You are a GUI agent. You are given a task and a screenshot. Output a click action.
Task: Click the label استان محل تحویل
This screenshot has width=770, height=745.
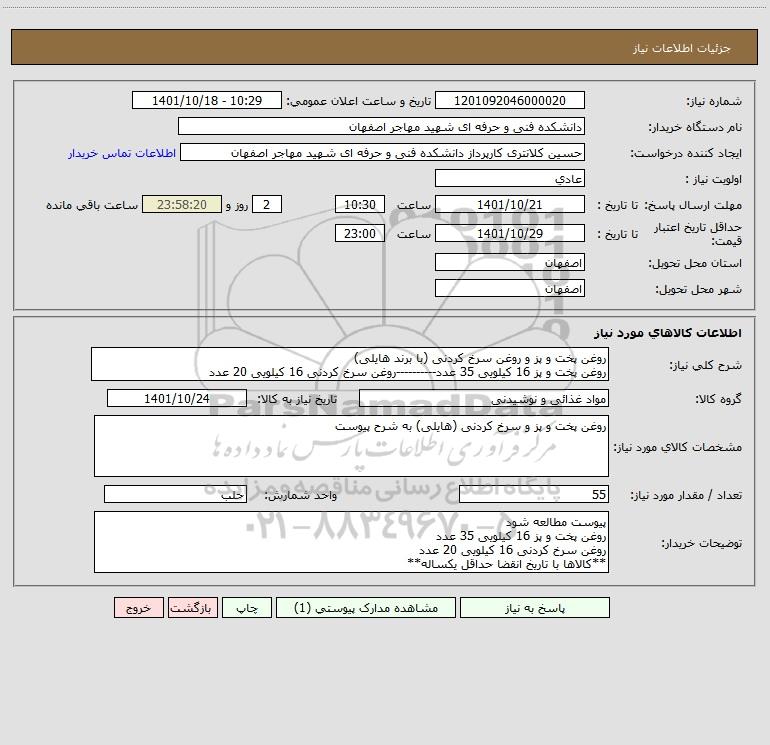tap(695, 263)
